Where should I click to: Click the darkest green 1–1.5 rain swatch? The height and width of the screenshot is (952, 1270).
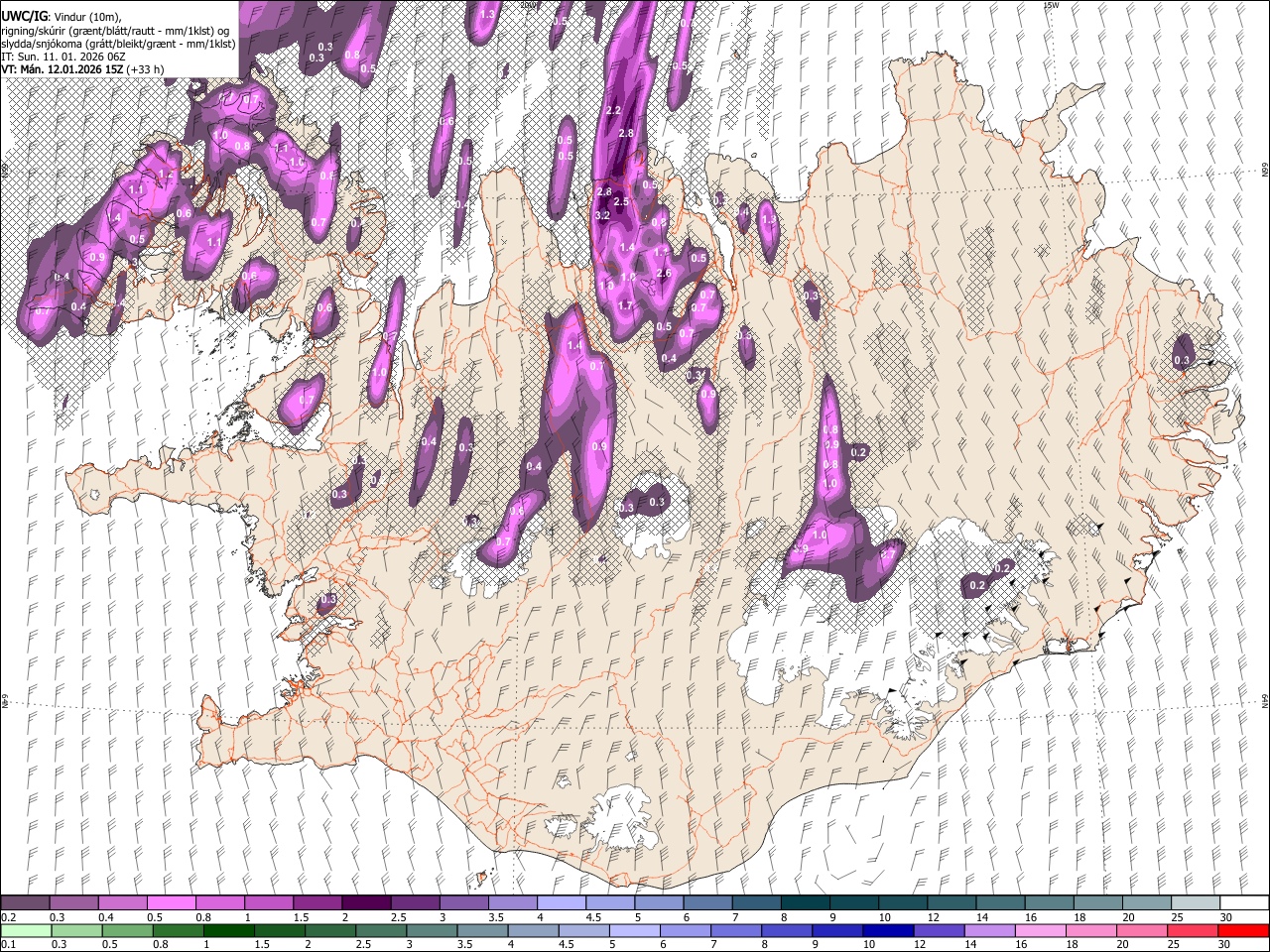coord(229,930)
